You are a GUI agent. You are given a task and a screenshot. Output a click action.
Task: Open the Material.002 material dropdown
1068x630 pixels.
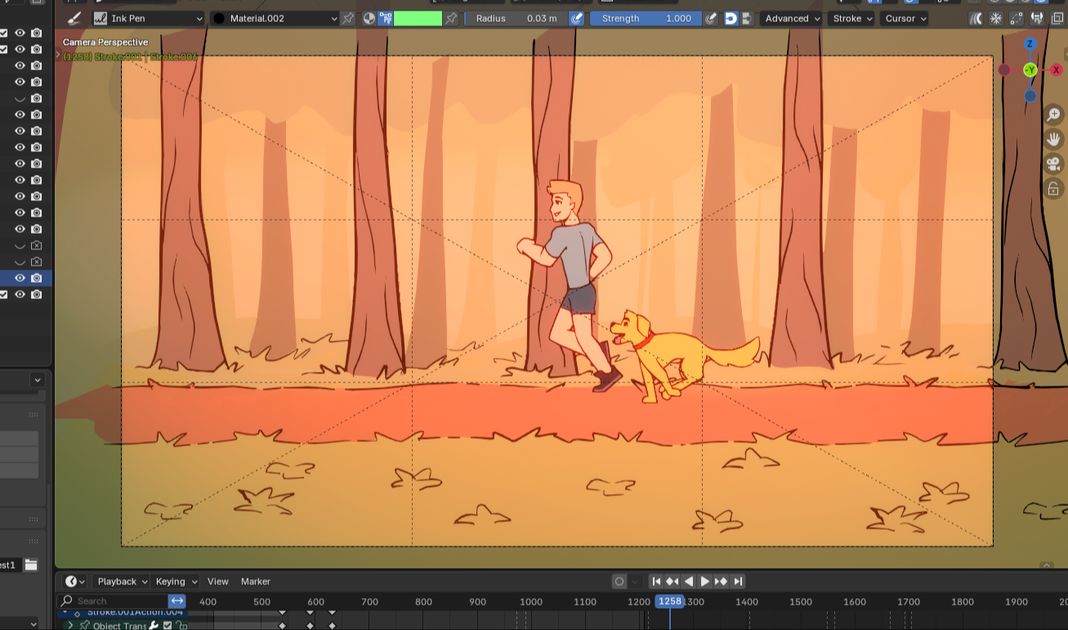pos(275,18)
